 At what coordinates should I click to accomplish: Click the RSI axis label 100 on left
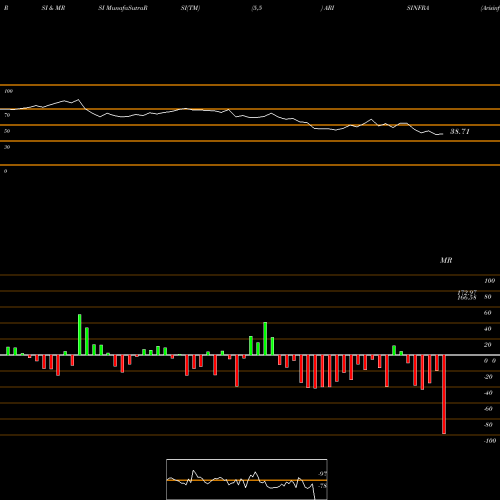click(8, 91)
